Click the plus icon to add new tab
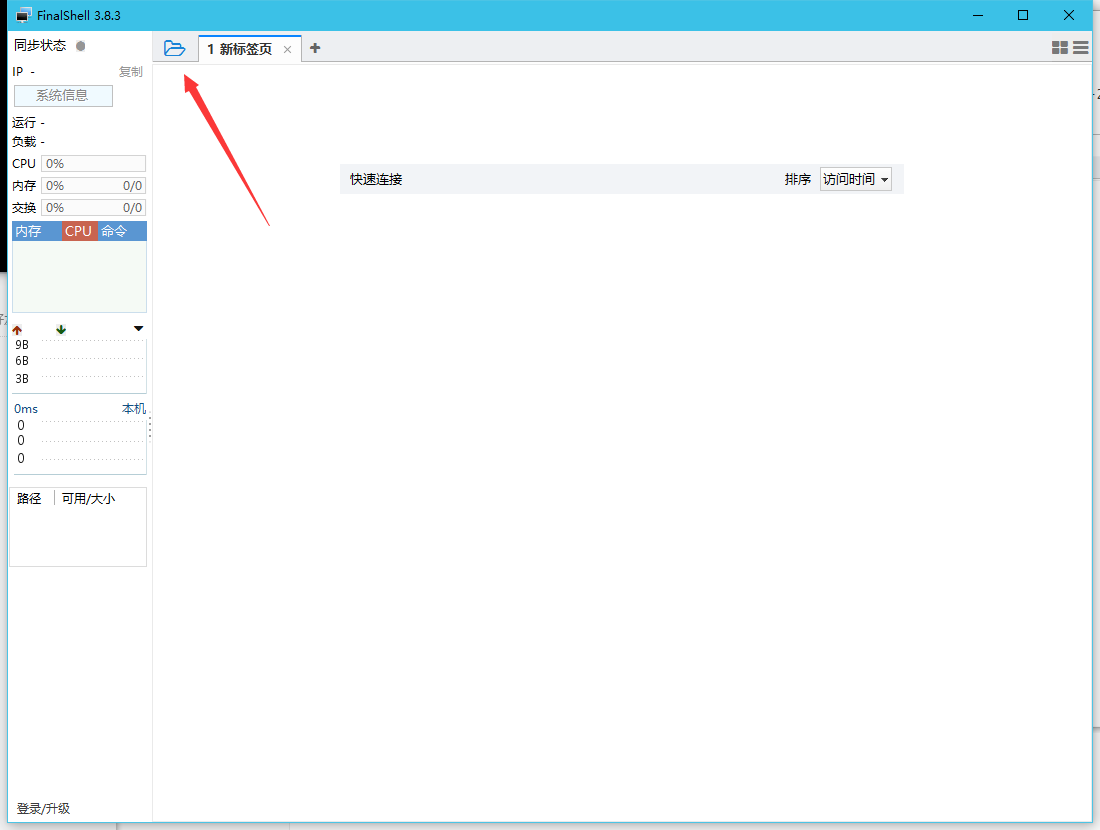 315,48
